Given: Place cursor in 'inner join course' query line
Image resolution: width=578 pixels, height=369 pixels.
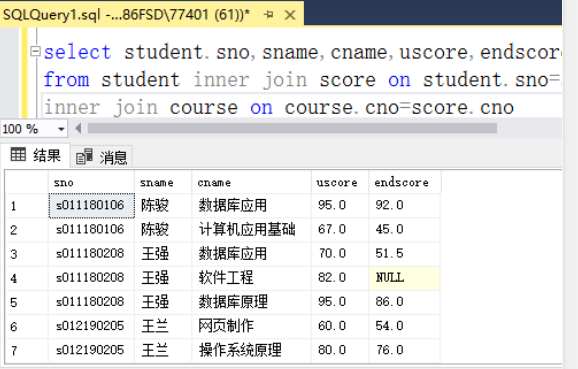Looking at the screenshot, I should coord(279,108).
